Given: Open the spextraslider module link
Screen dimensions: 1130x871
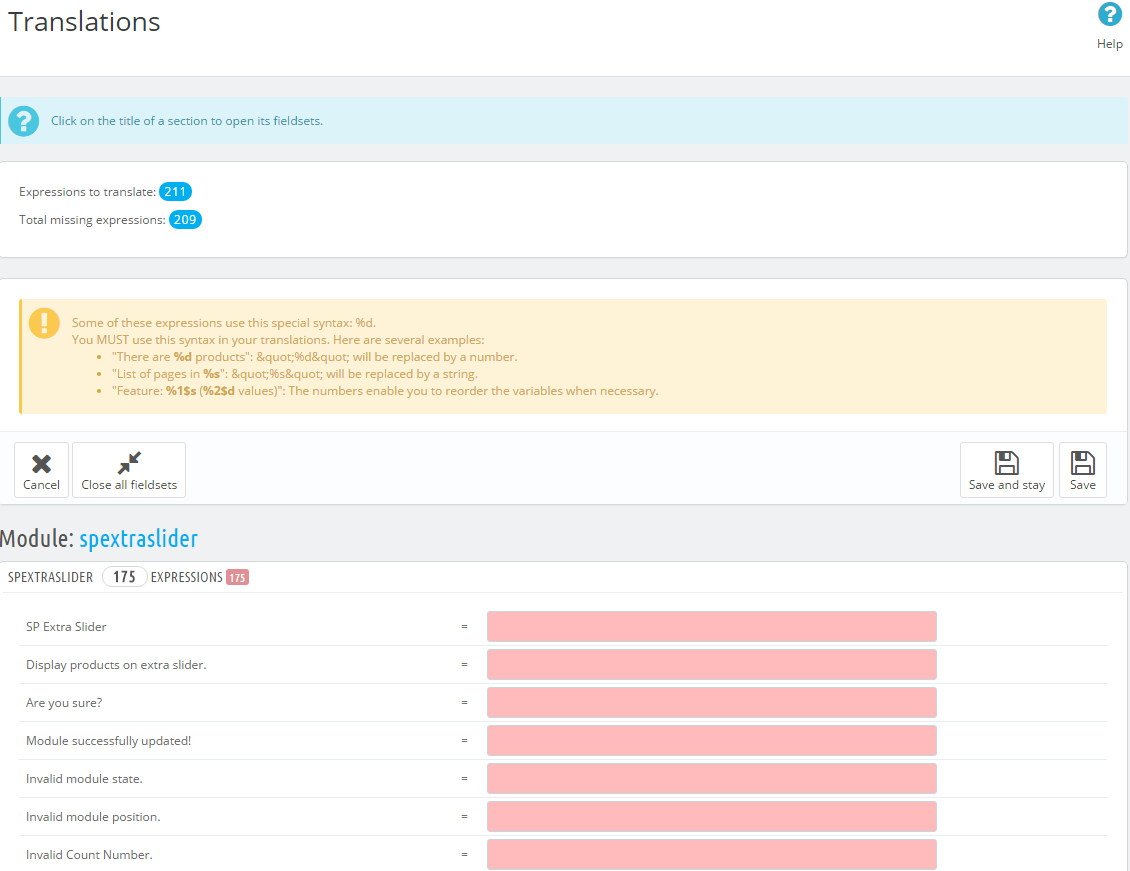Looking at the screenshot, I should pyautogui.click(x=138, y=539).
